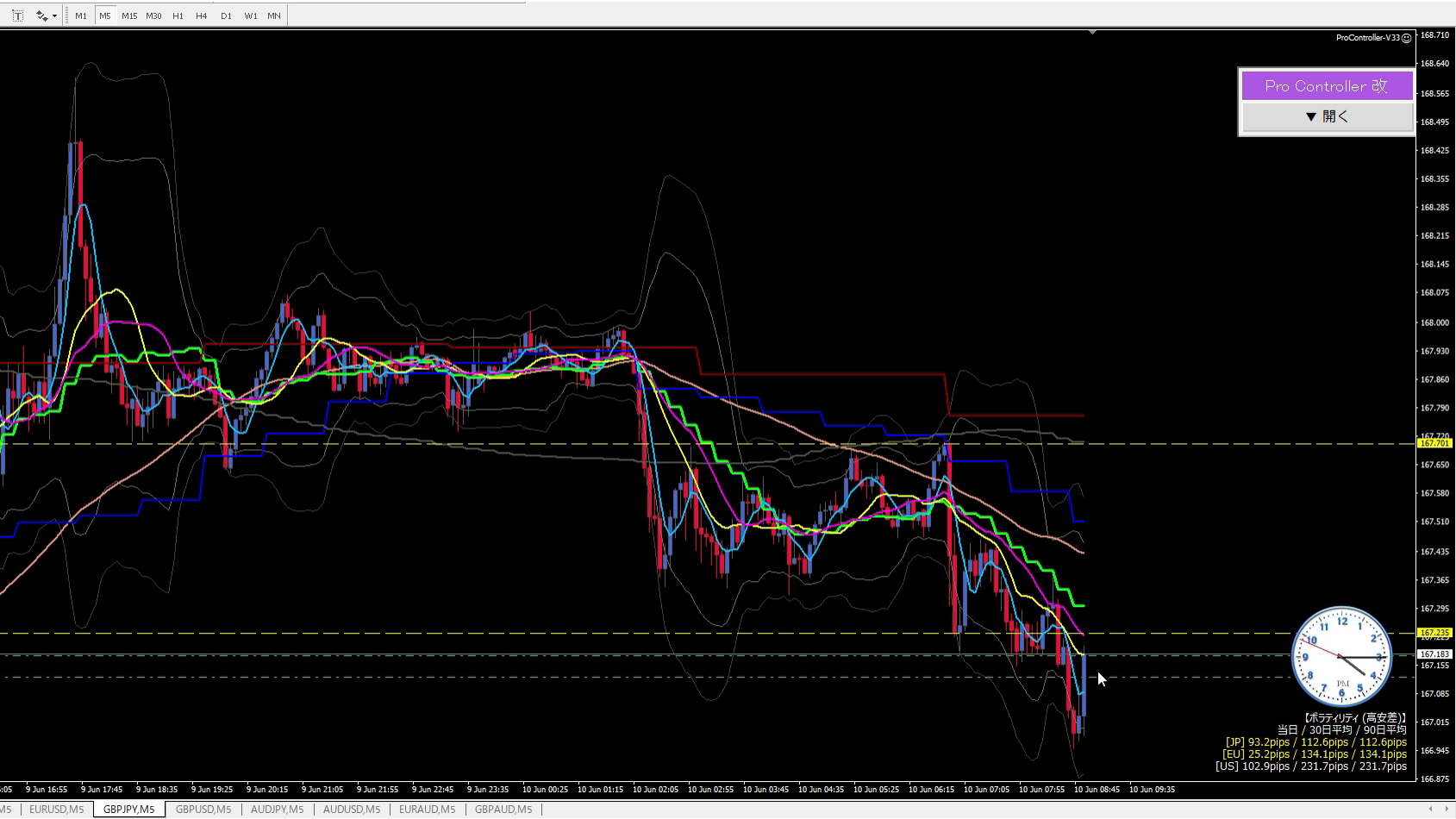Open the arrows tool dropdown arrow

point(54,16)
